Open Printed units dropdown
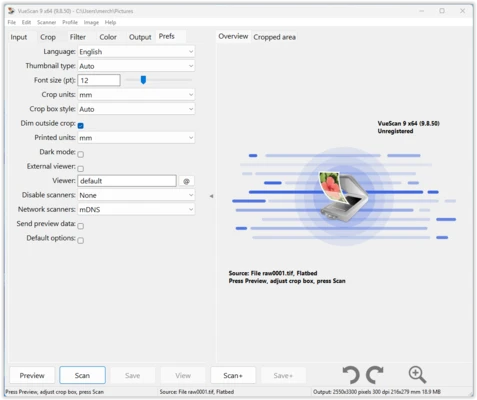Viewport: 477px width, 400px height. tap(136, 138)
